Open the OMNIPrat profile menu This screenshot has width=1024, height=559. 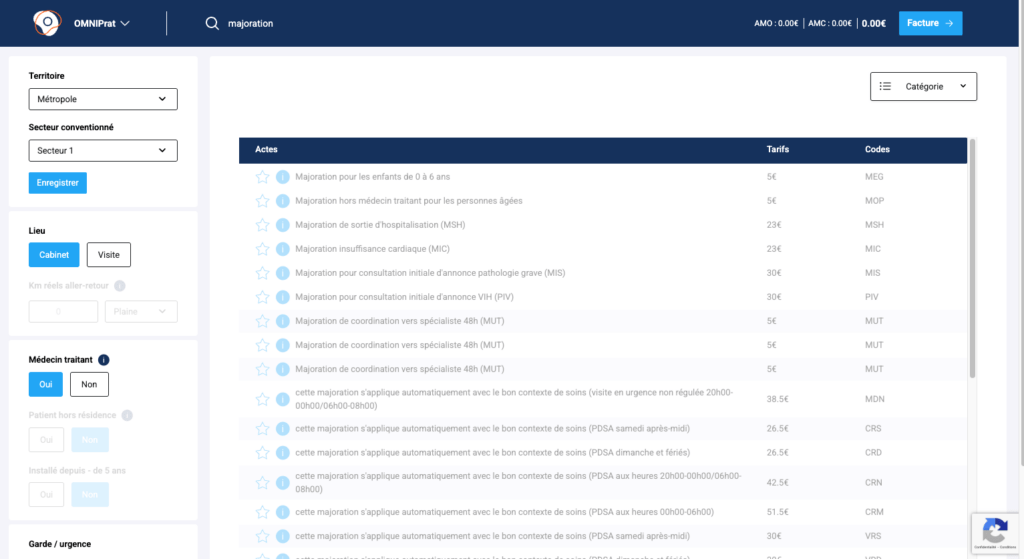(x=102, y=23)
